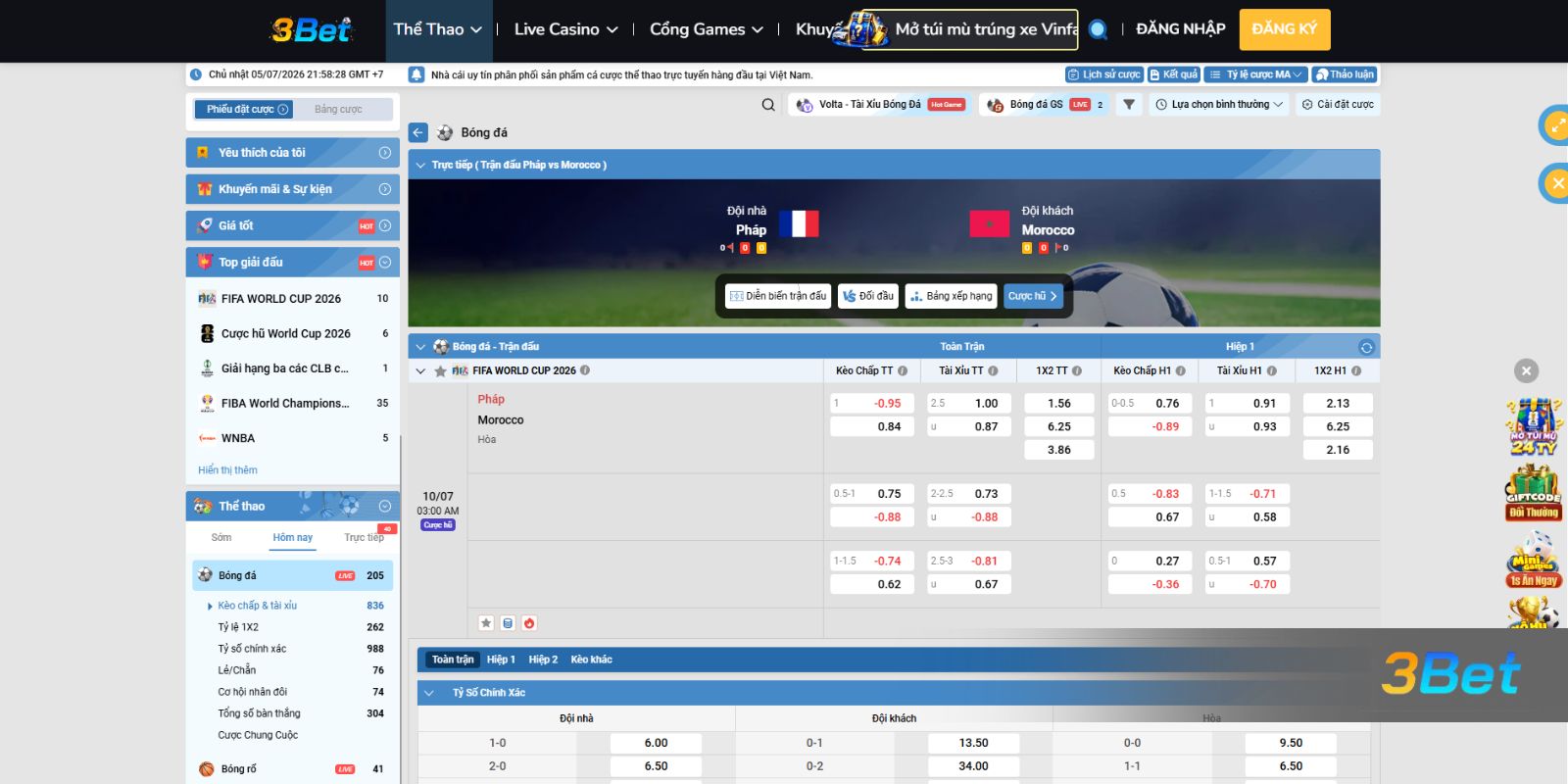Screen dimensions: 1568x784
Task: Click the info icon next to Tài Xỉu TT
Action: (993, 371)
